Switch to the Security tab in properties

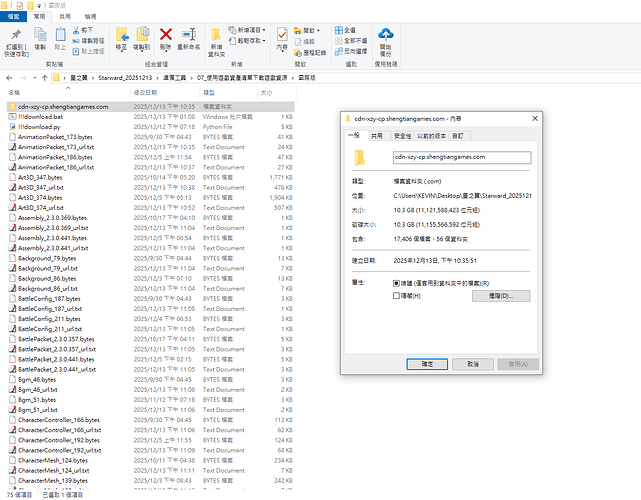click(x=402, y=135)
